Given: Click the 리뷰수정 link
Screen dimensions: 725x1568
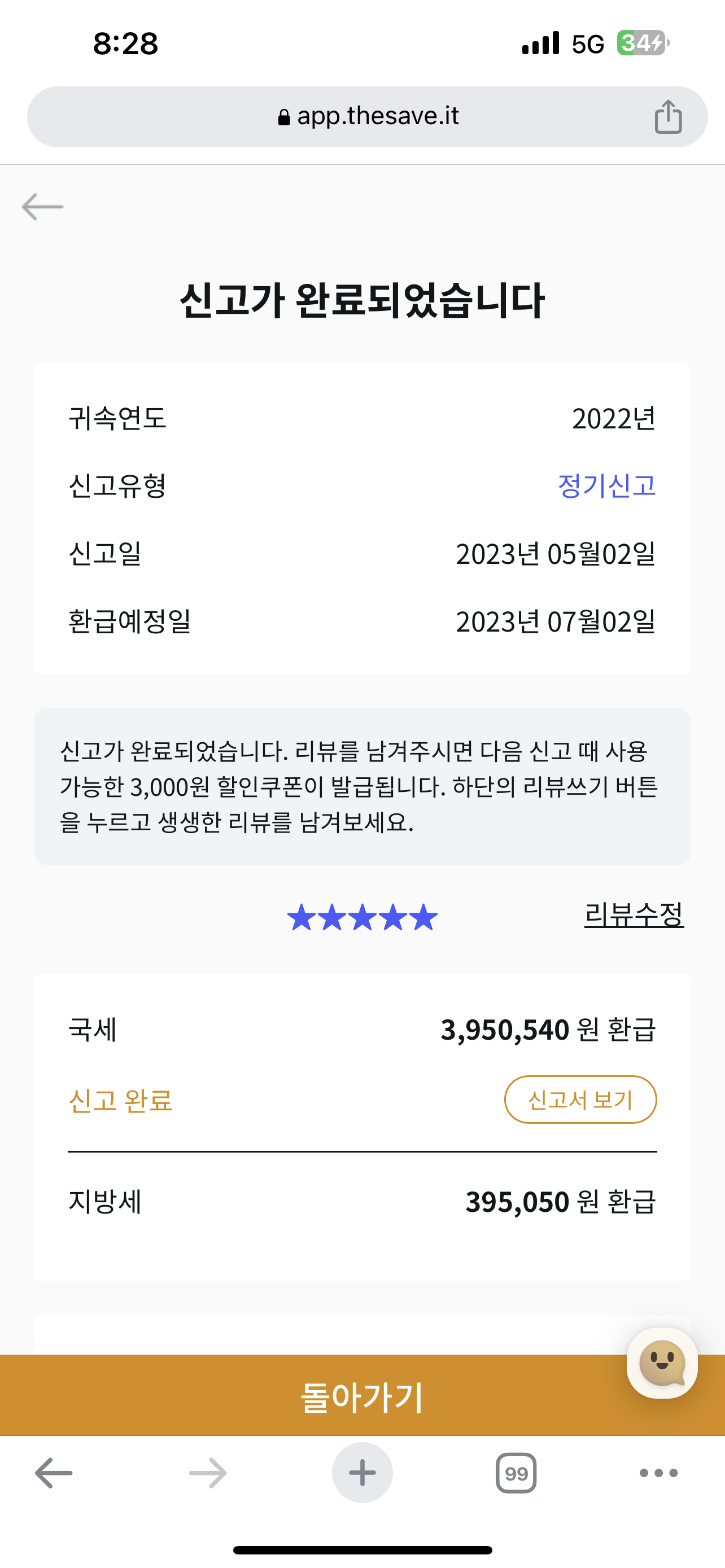Looking at the screenshot, I should coord(634,914).
